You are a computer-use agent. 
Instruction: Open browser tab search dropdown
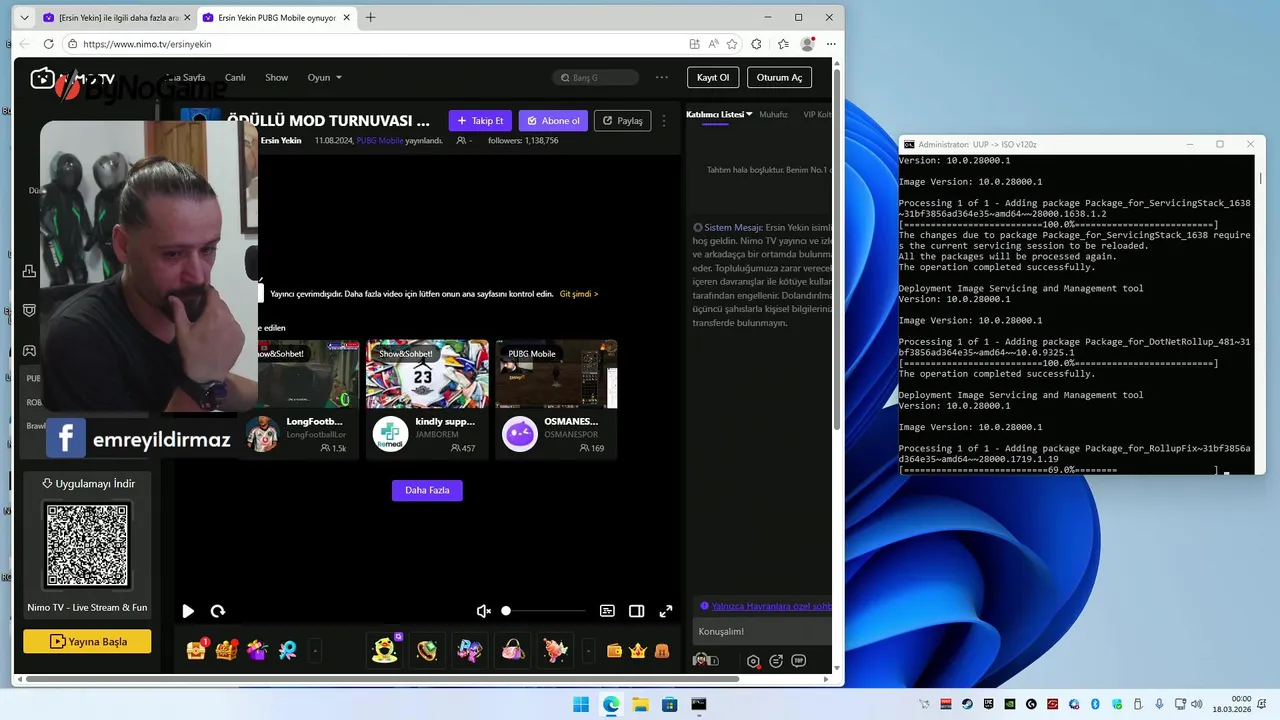click(x=24, y=18)
